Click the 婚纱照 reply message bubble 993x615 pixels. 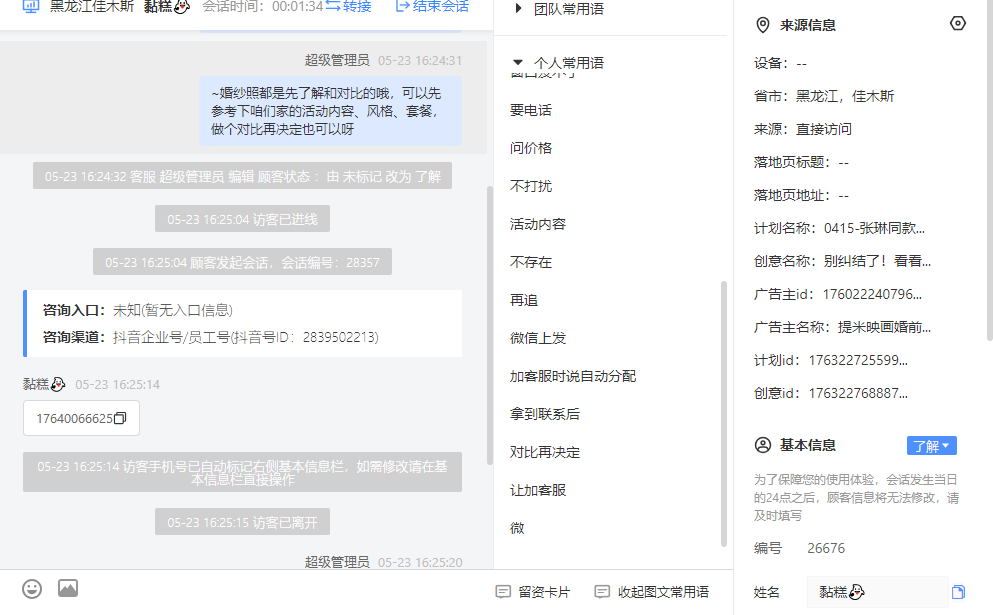(330, 111)
